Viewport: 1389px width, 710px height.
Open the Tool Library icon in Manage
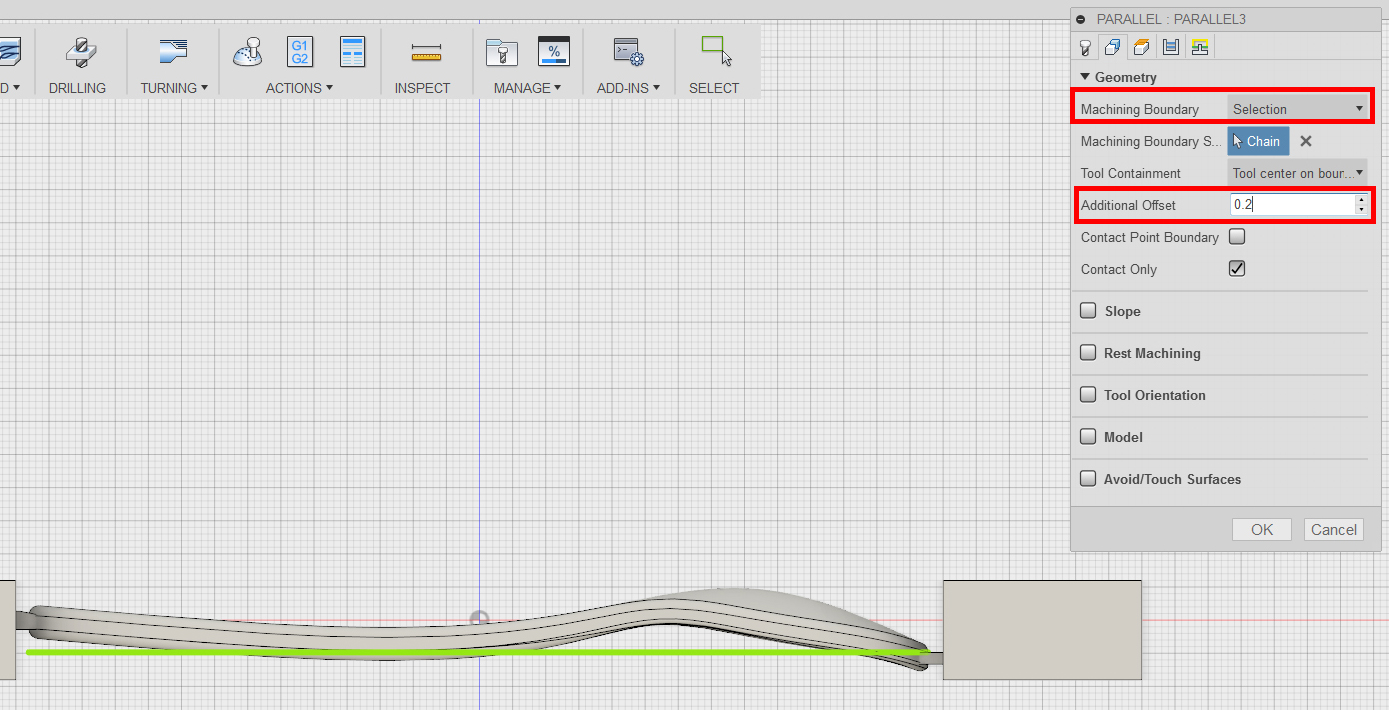[501, 52]
